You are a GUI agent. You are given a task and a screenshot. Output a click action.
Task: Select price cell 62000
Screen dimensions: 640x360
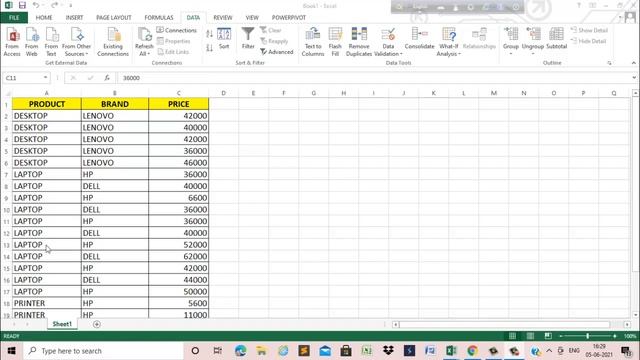[178, 256]
